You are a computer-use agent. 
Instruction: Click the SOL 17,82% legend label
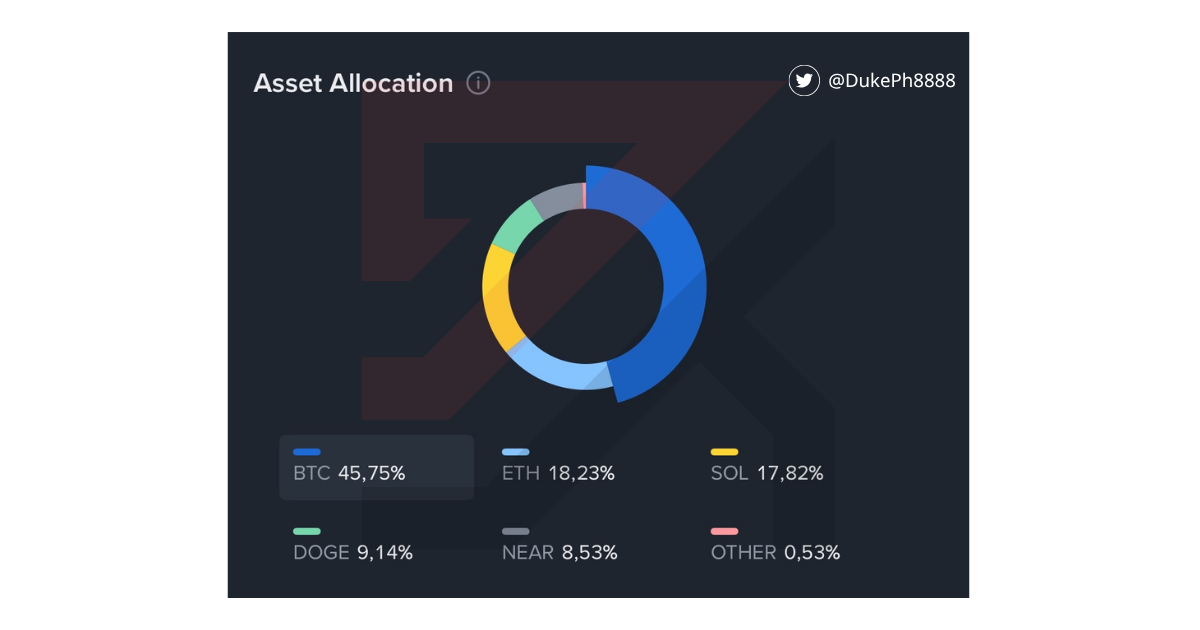coord(767,473)
